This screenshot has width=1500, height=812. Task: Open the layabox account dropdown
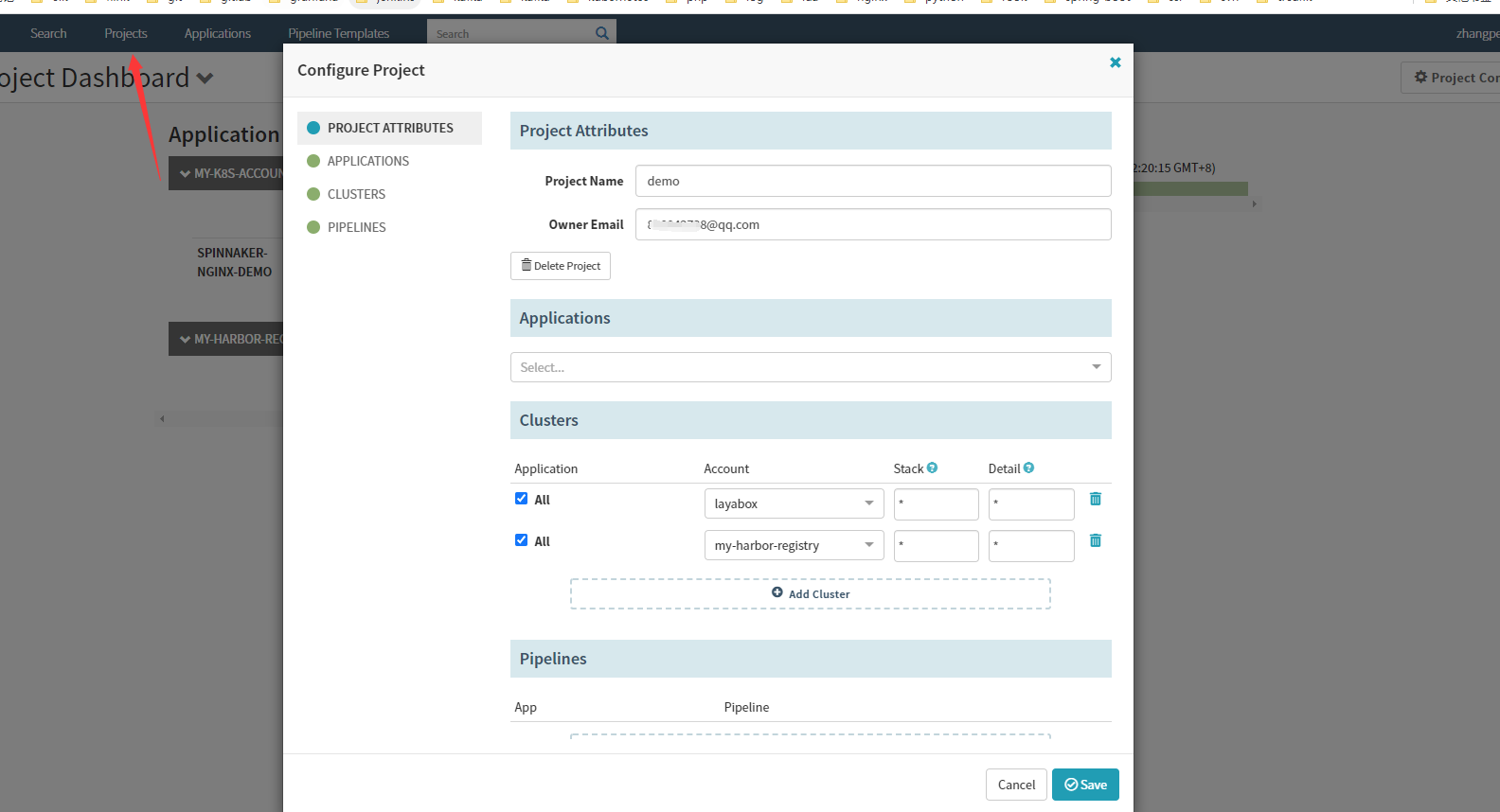(794, 503)
